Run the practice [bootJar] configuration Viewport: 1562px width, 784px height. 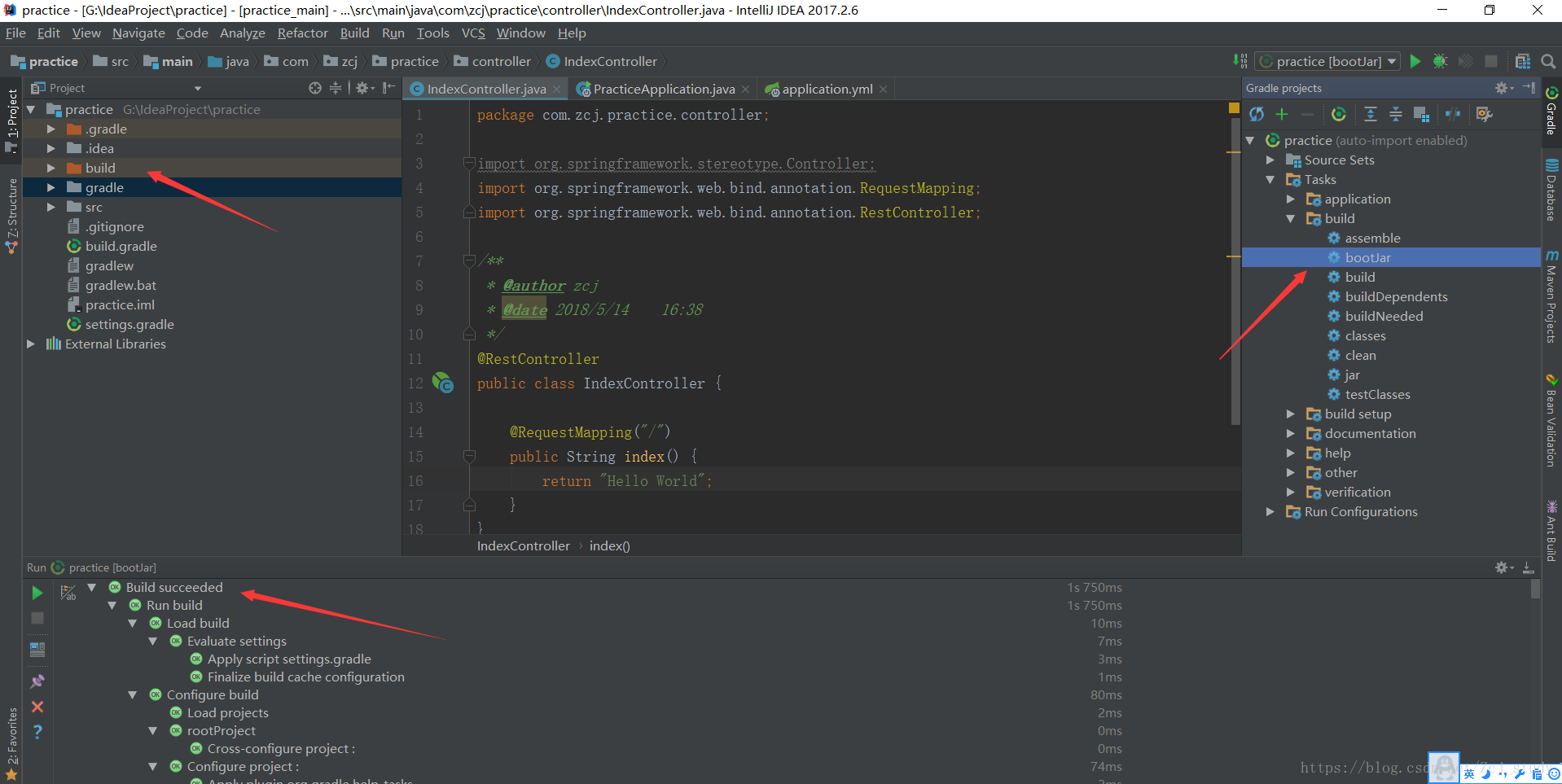pos(1415,61)
